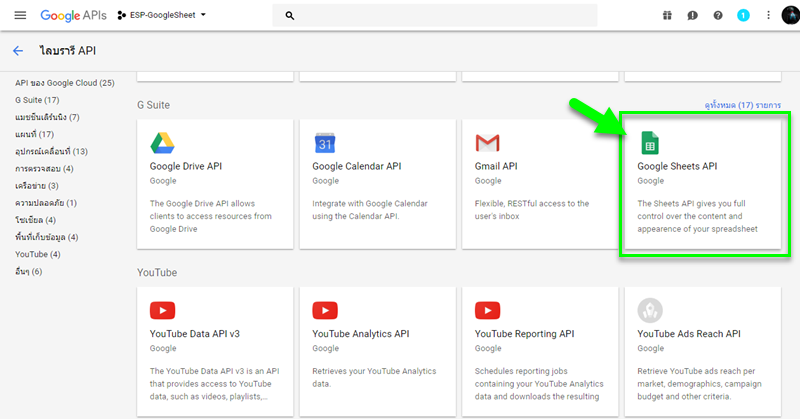Select การตรวจสอบ (4) category
Image resolution: width=800 pixels, height=419 pixels.
(x=44, y=168)
